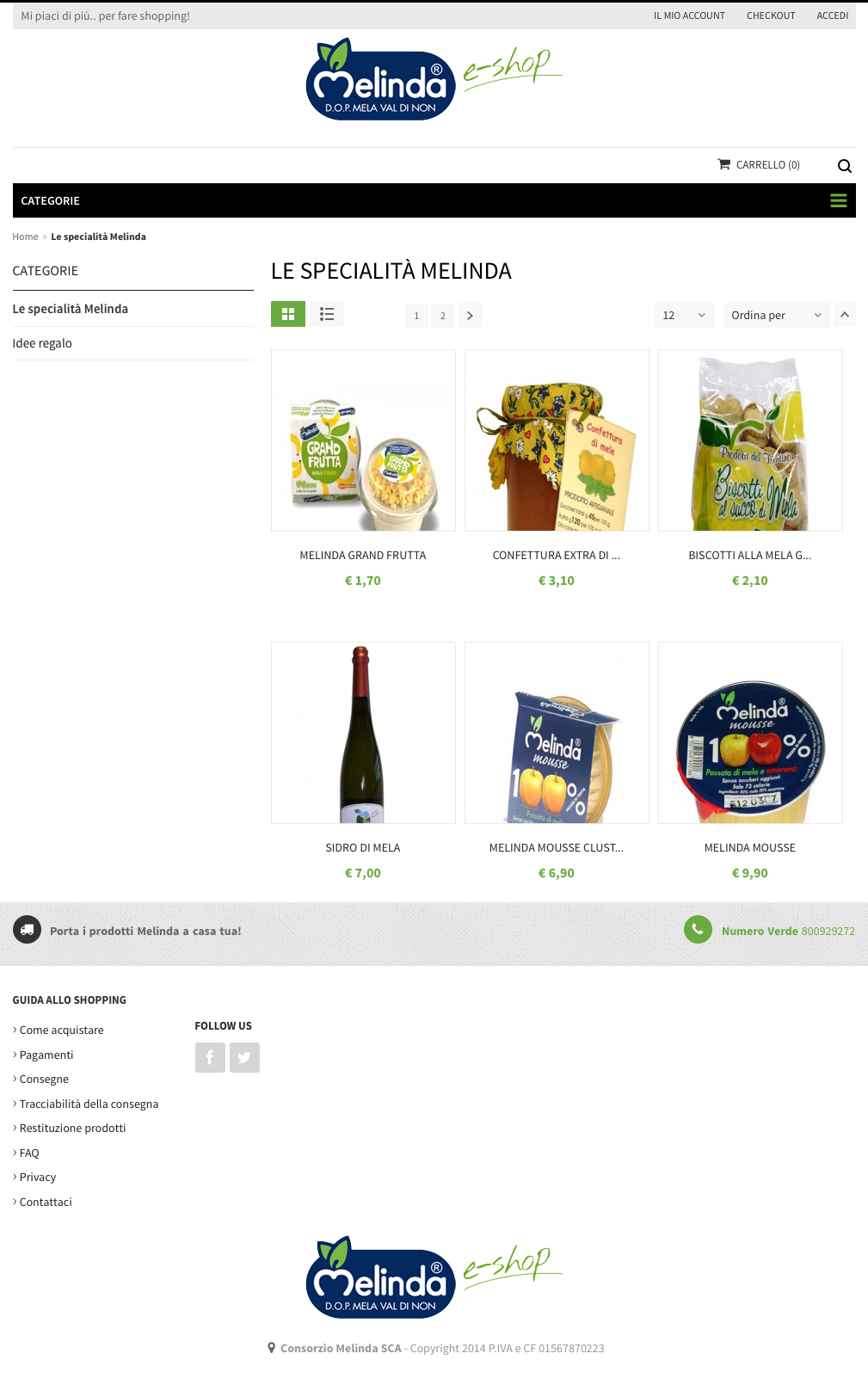Switch to grid view
The width and height of the screenshot is (868, 1378).
(x=288, y=314)
